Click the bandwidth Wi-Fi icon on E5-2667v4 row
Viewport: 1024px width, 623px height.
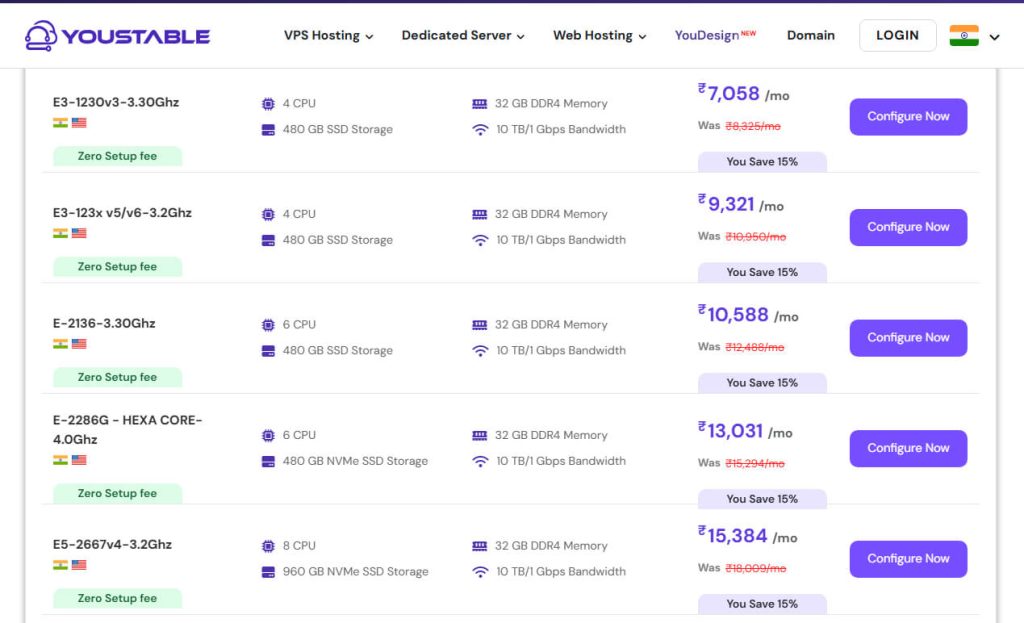(x=480, y=571)
